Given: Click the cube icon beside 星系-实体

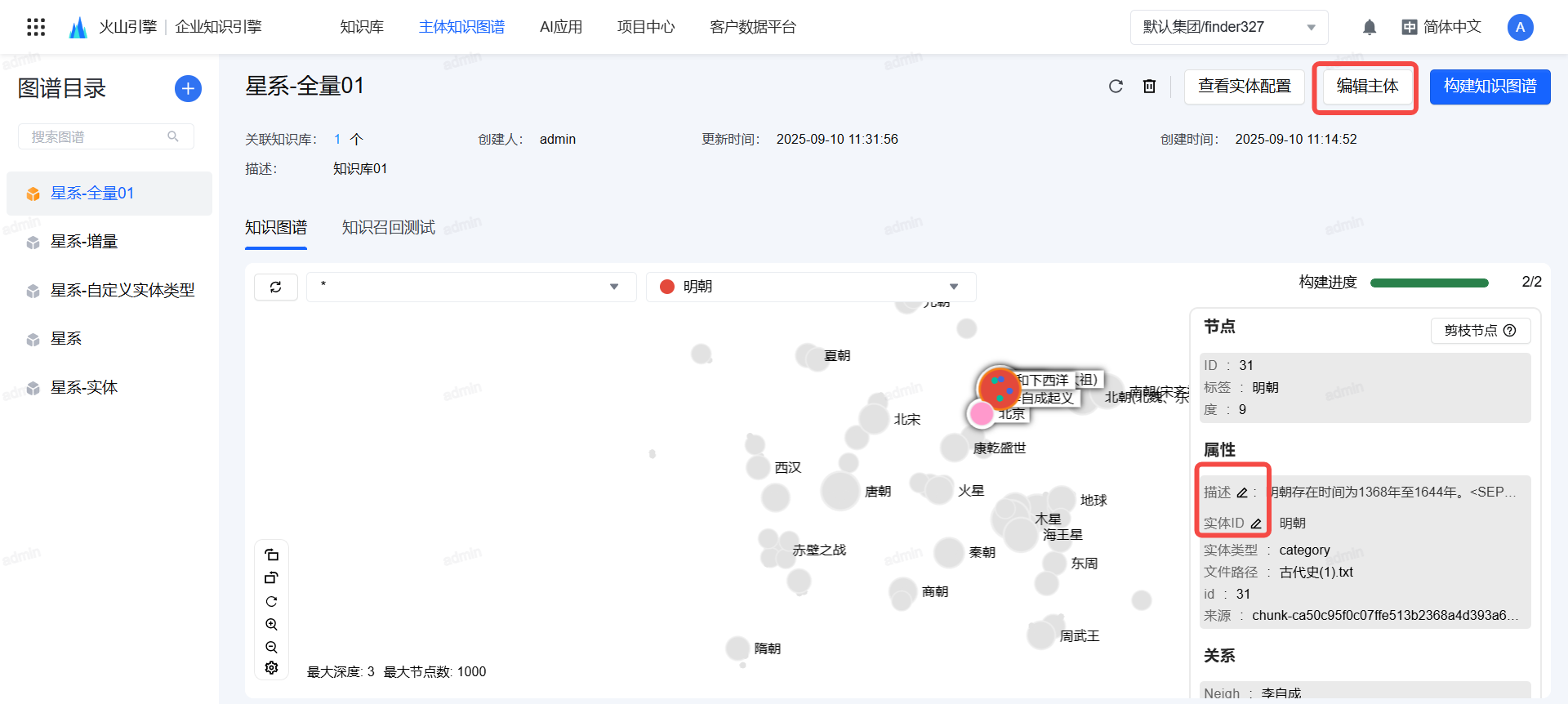Looking at the screenshot, I should point(33,388).
